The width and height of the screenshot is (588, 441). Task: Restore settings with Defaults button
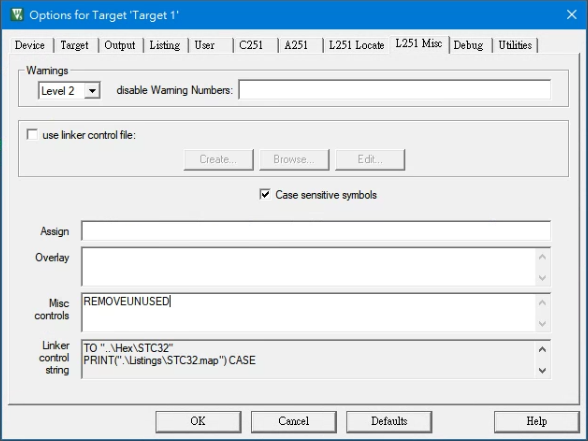coord(389,421)
